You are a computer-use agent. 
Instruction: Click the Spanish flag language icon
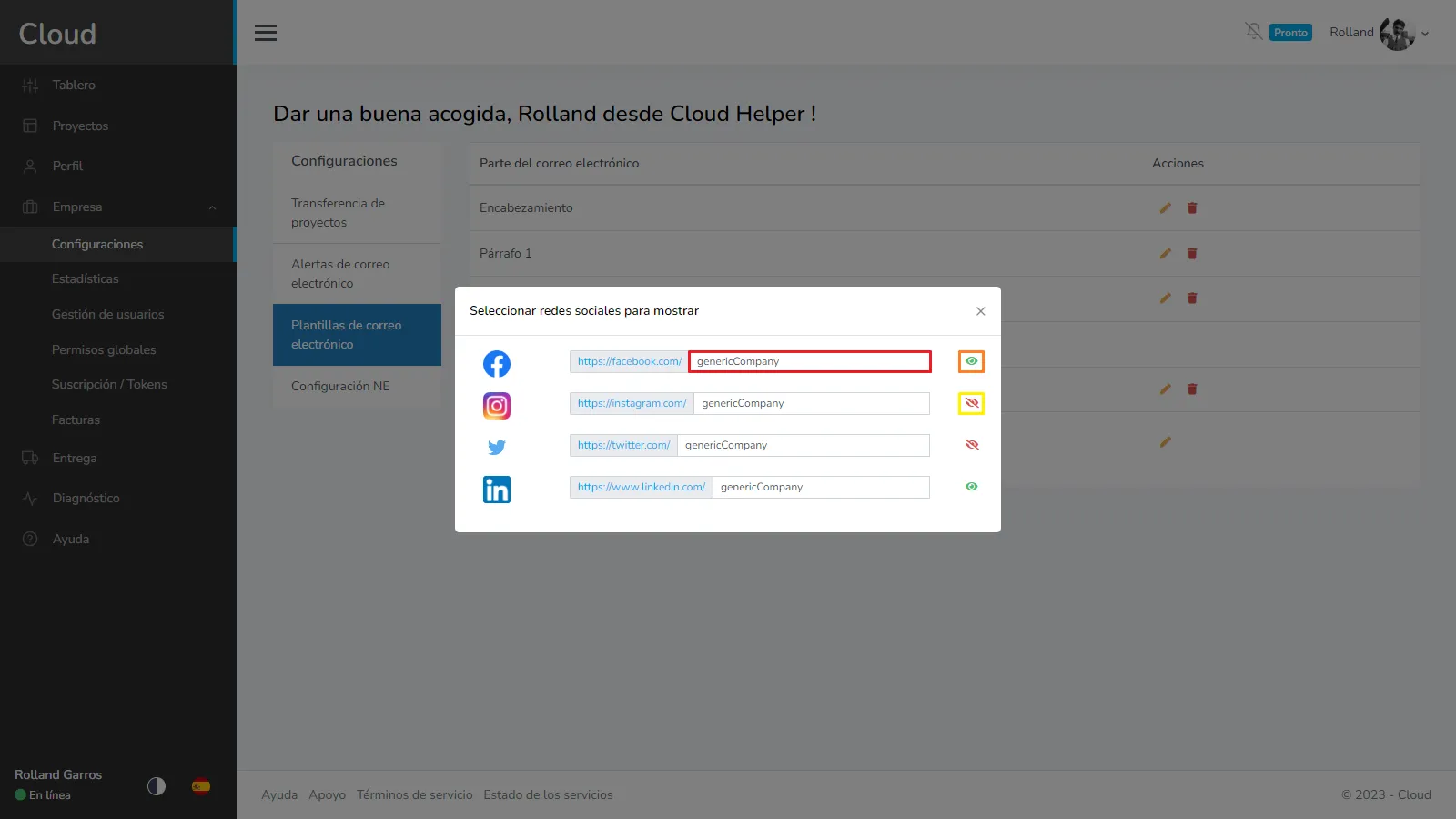click(201, 786)
